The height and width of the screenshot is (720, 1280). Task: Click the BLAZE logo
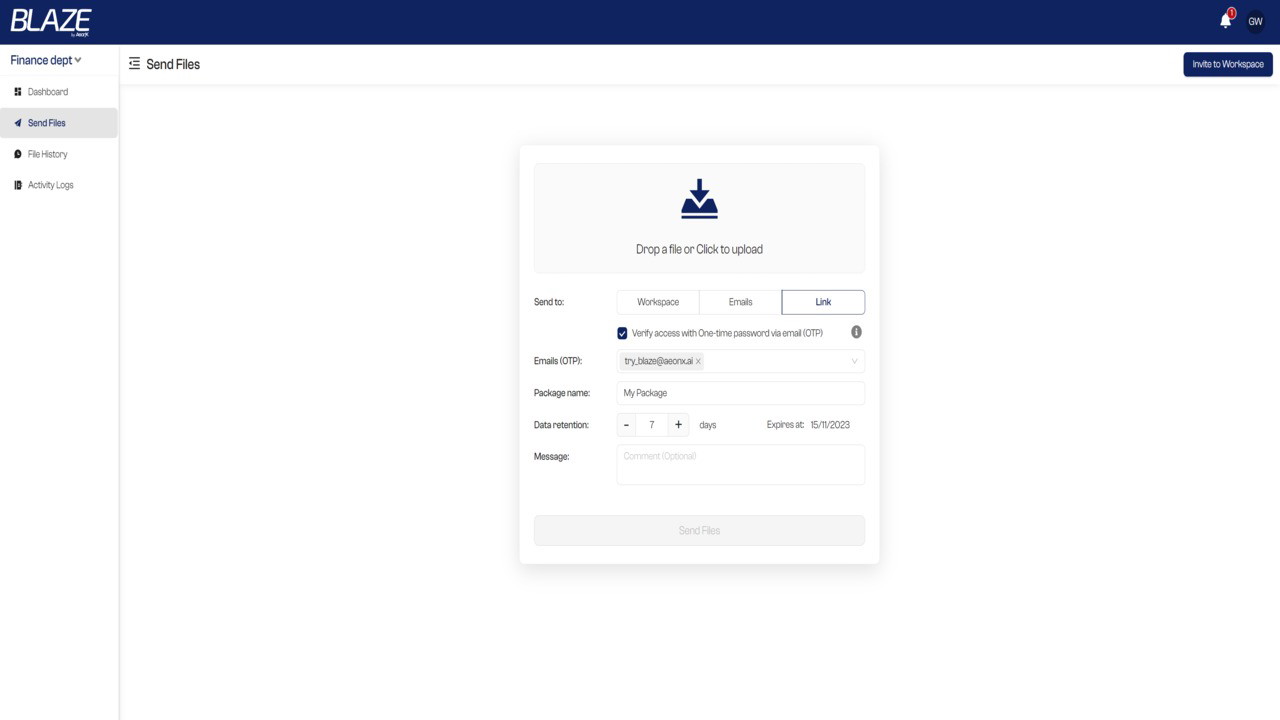[51, 21]
